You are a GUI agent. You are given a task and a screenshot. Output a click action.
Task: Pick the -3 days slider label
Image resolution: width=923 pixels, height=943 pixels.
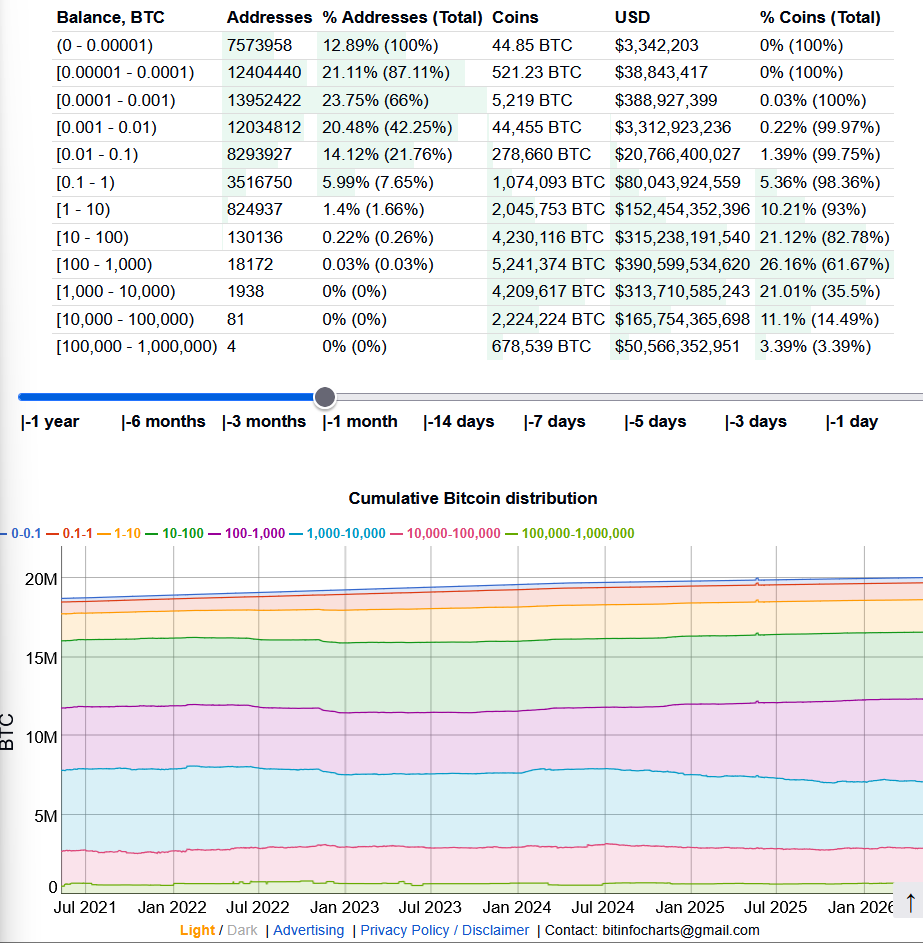coord(756,422)
